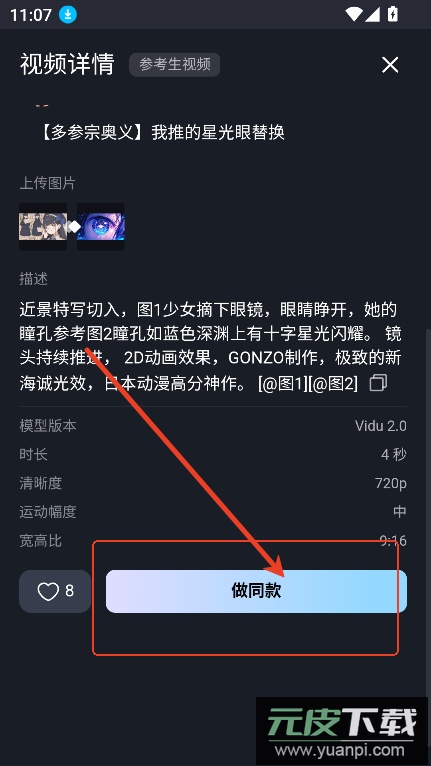
Task: Close the 视频详情 panel with X
Action: tap(390, 64)
